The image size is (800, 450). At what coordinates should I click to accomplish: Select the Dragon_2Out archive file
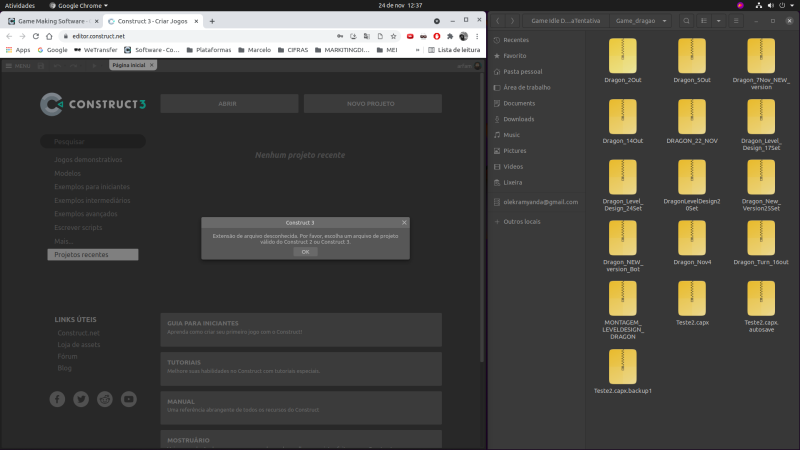point(622,61)
